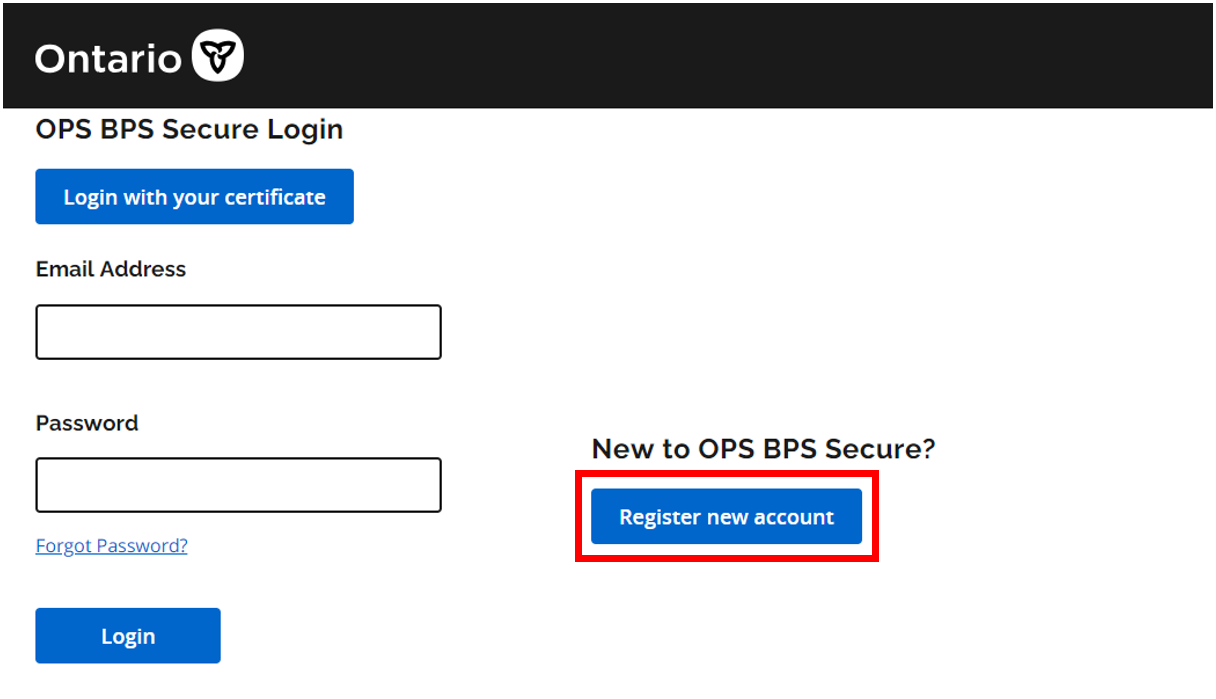The width and height of the screenshot is (1216, 699).
Task: Click the Register new account button
Action: click(x=726, y=517)
